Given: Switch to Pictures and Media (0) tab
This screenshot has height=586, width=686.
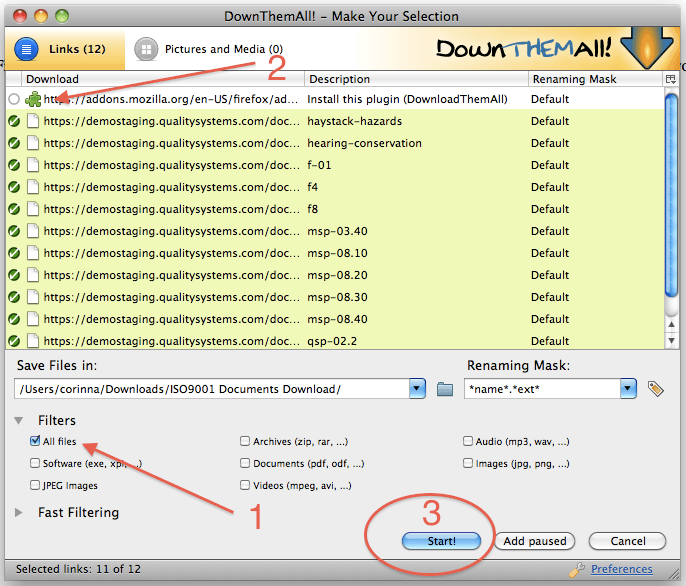Looking at the screenshot, I should pyautogui.click(x=209, y=49).
